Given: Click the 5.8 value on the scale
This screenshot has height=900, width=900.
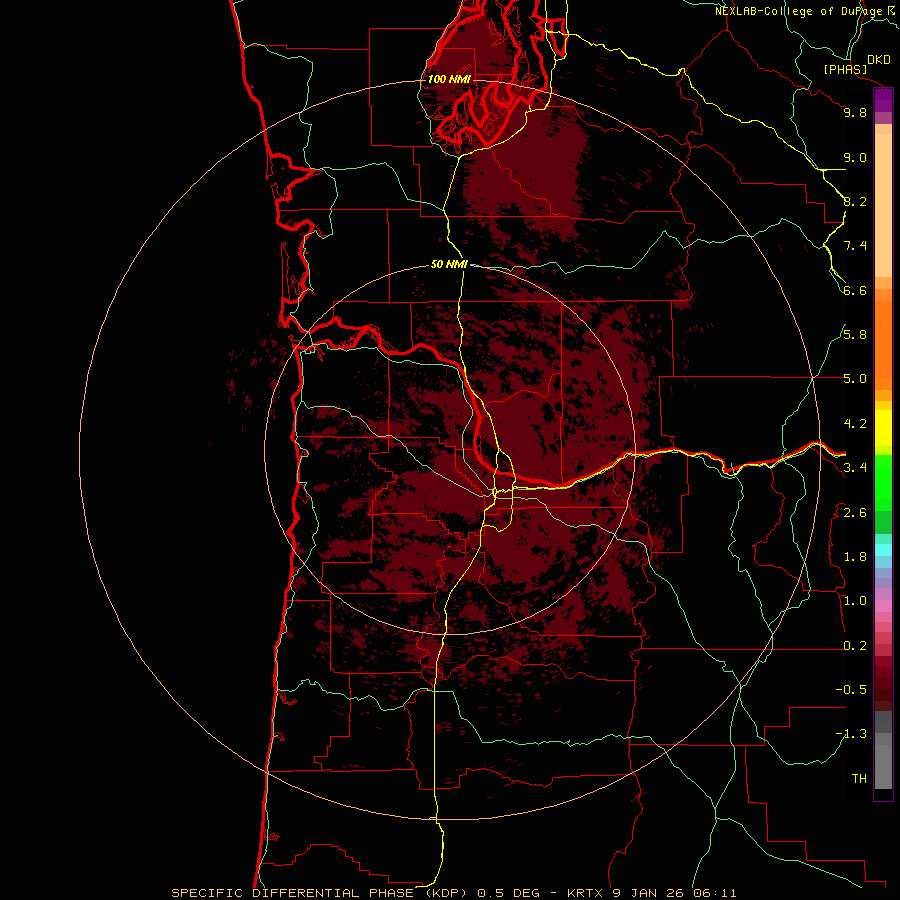Looking at the screenshot, I should (x=855, y=335).
